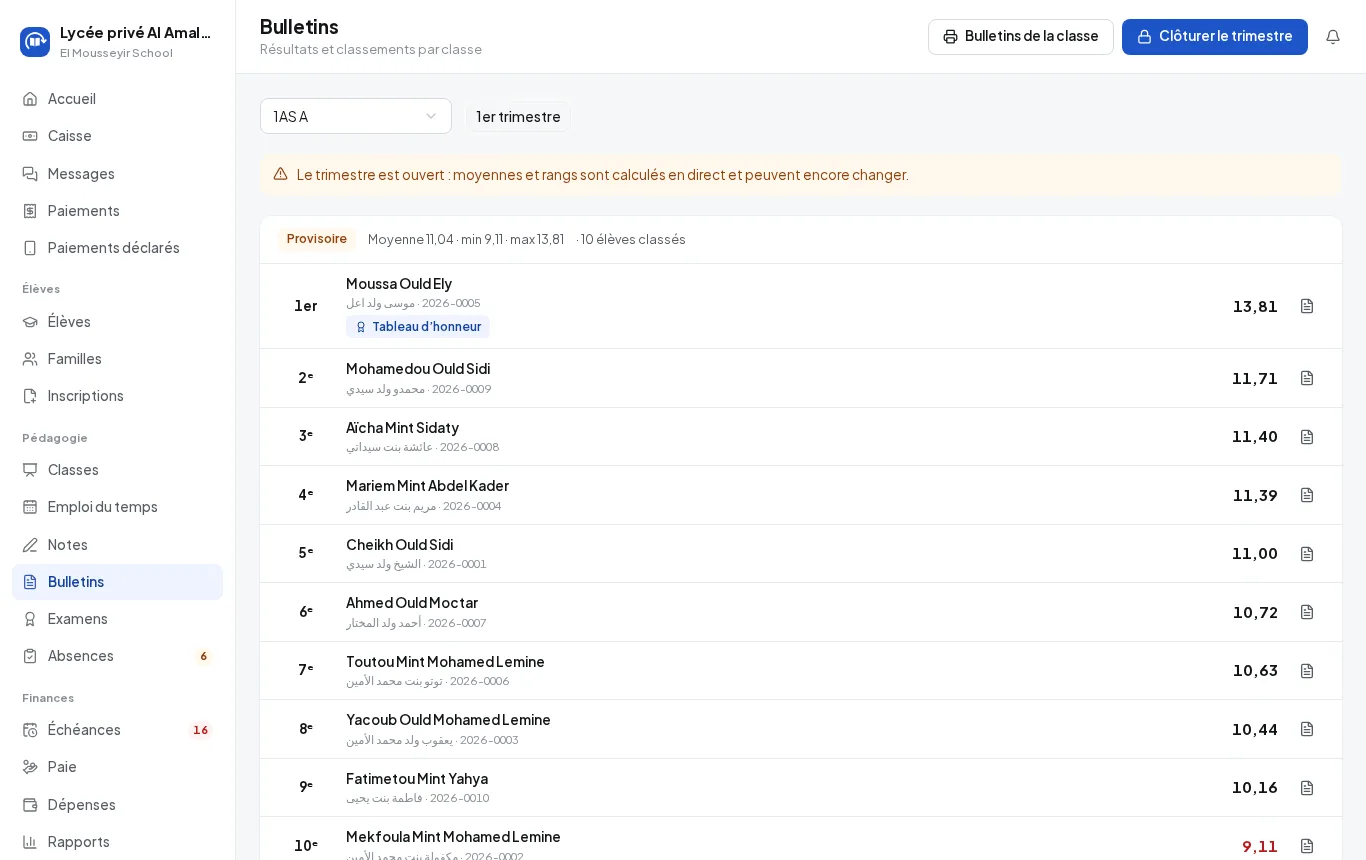1366x860 pixels.
Task: Click the open trimester warning message
Action: pos(602,175)
